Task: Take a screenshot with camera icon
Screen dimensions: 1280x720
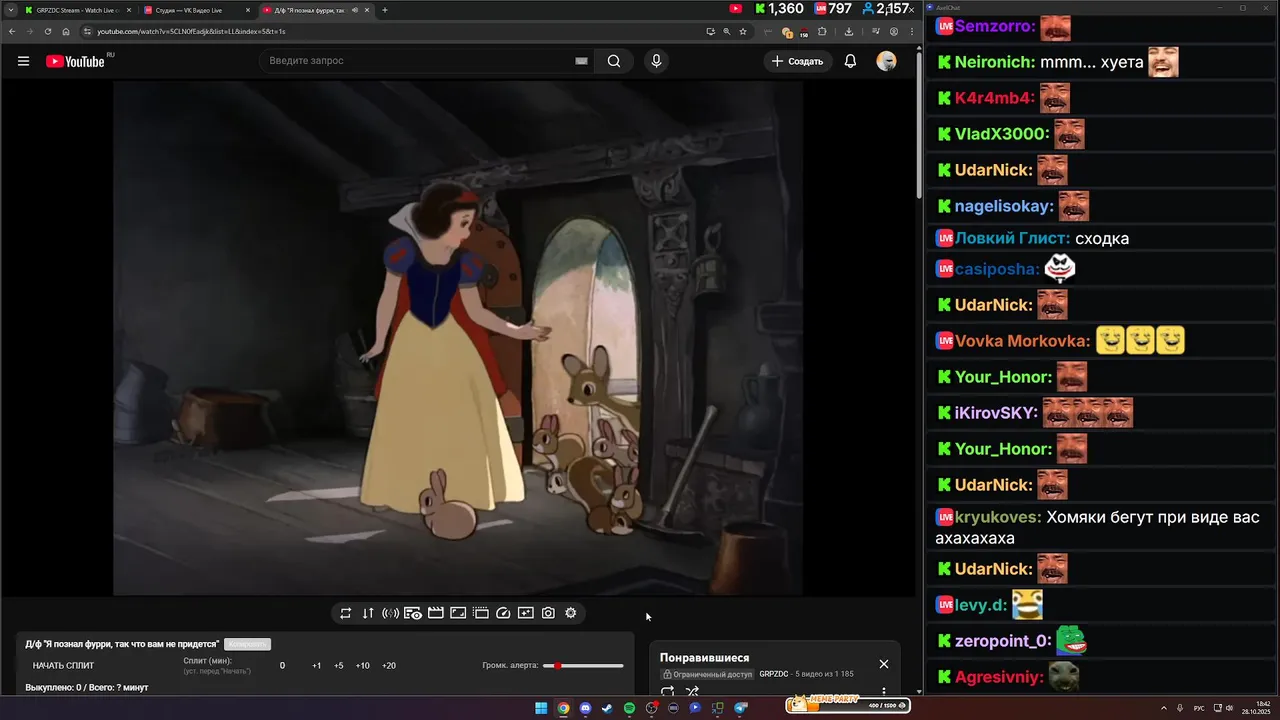Action: tap(548, 613)
